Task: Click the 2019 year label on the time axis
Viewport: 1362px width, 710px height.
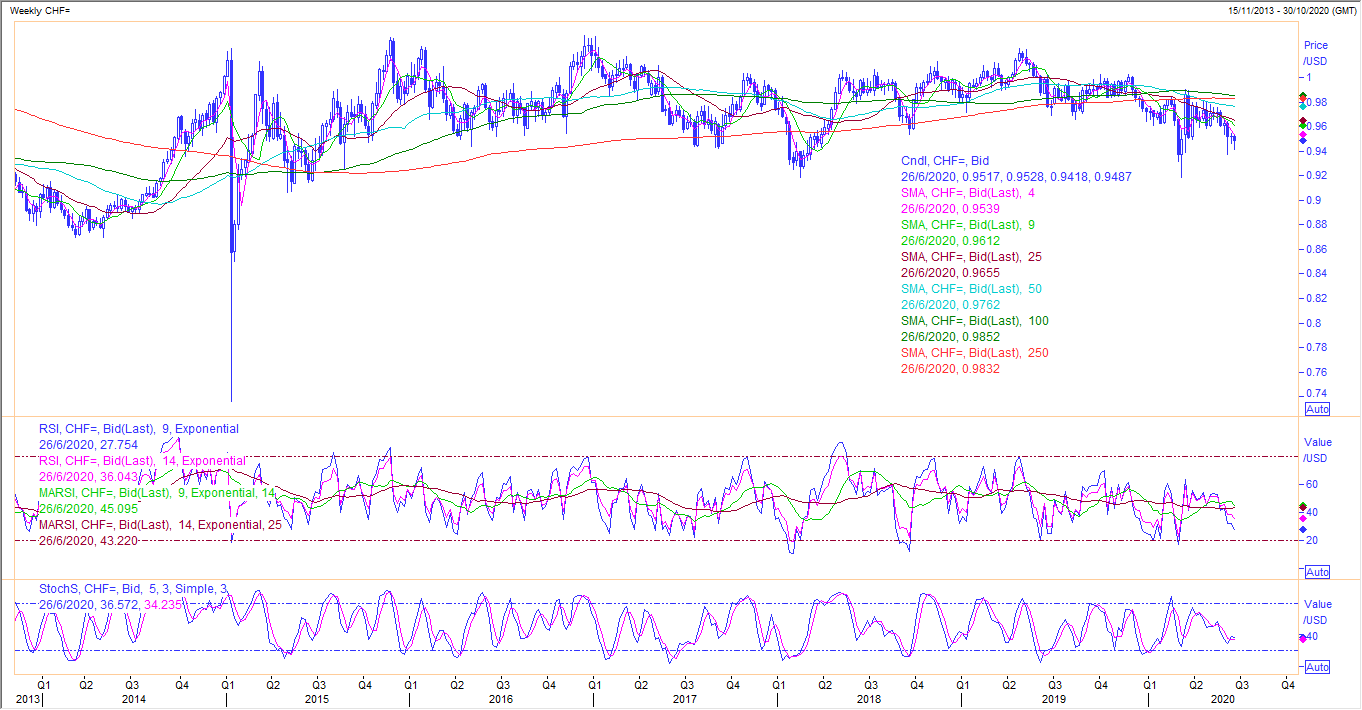Action: [1053, 701]
